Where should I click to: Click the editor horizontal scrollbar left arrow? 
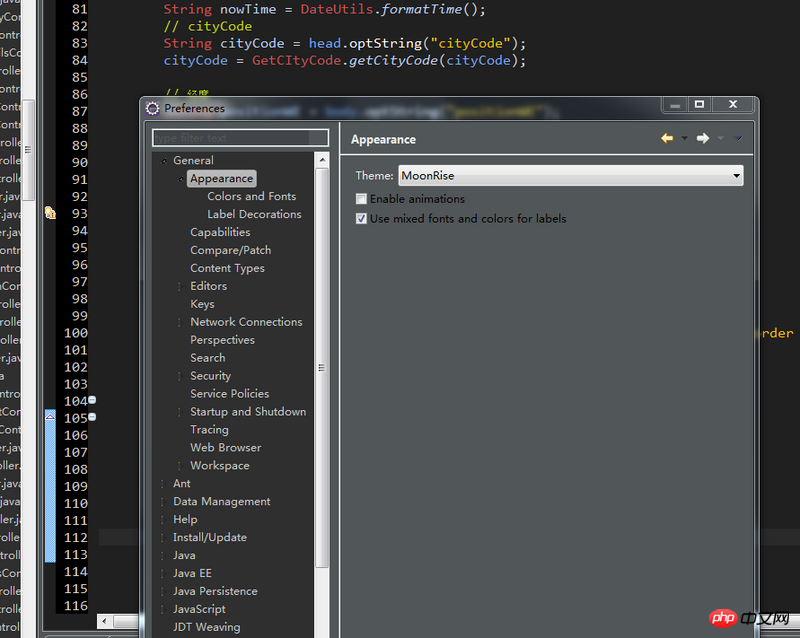(x=105, y=621)
